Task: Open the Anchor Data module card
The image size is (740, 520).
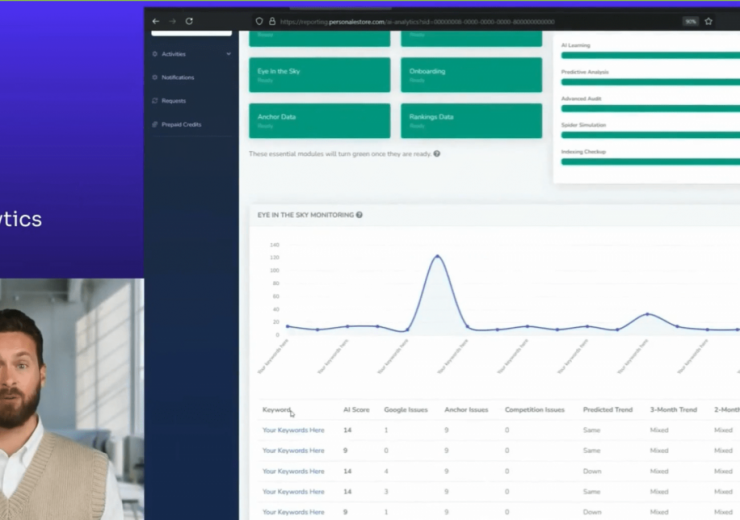Action: (320, 121)
